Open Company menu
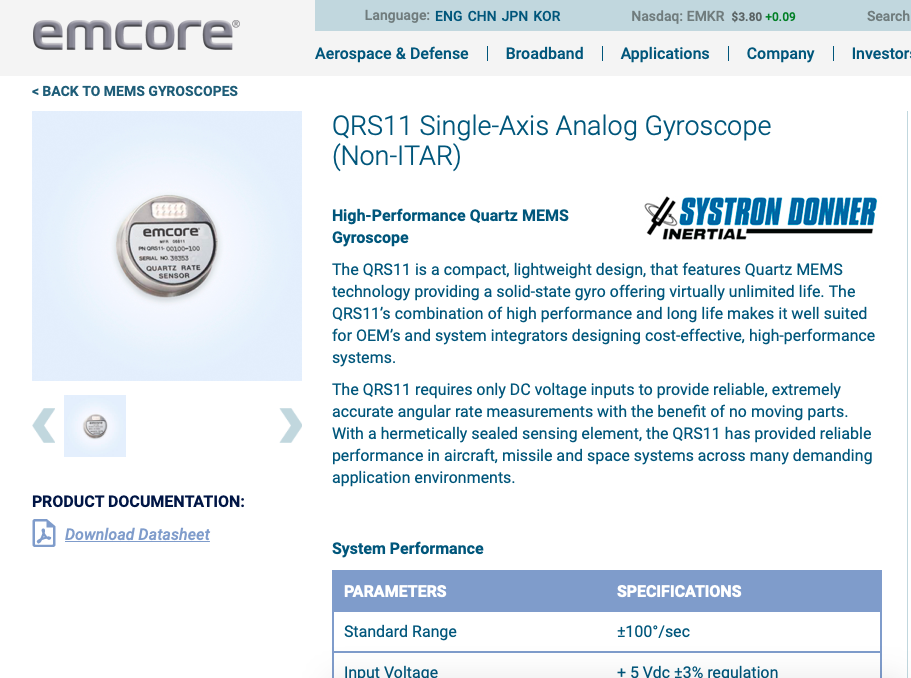Image resolution: width=911 pixels, height=678 pixels. 780,53
